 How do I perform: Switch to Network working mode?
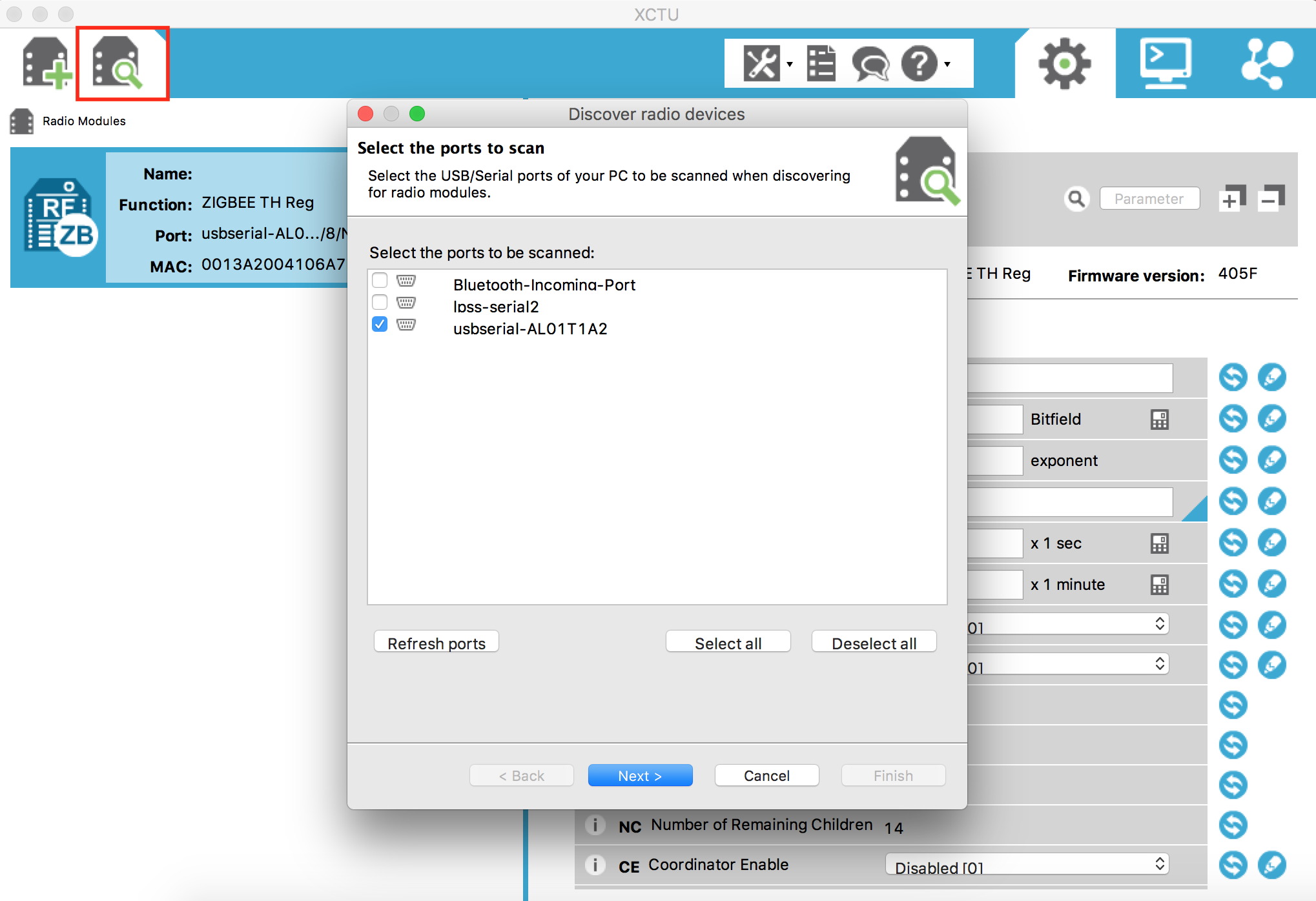1266,63
